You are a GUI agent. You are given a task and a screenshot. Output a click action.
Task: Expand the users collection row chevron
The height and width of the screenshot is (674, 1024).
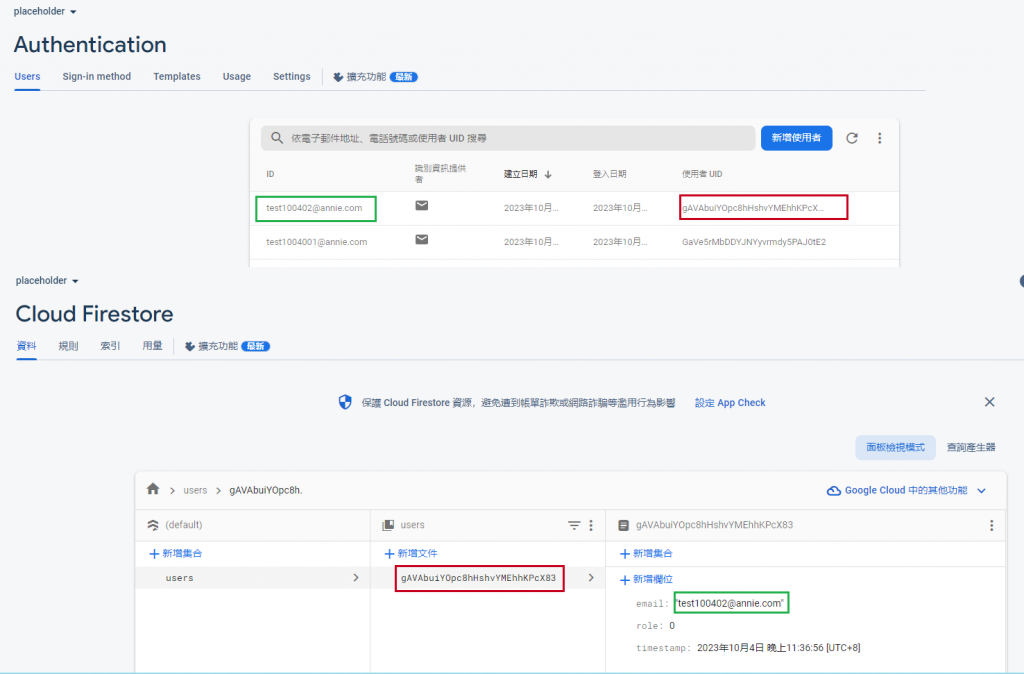(356, 577)
